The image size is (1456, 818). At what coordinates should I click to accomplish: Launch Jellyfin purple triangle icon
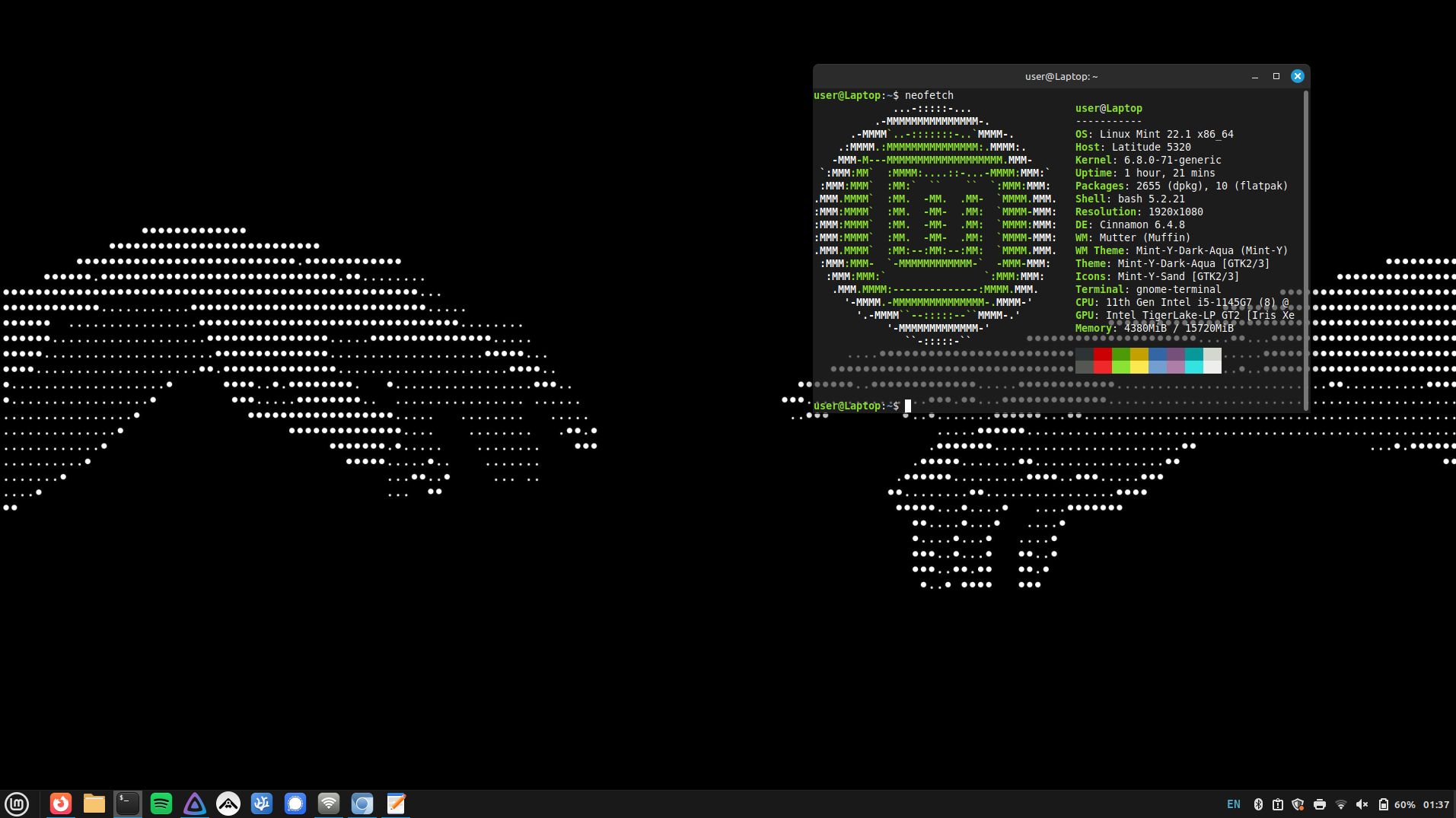(195, 804)
